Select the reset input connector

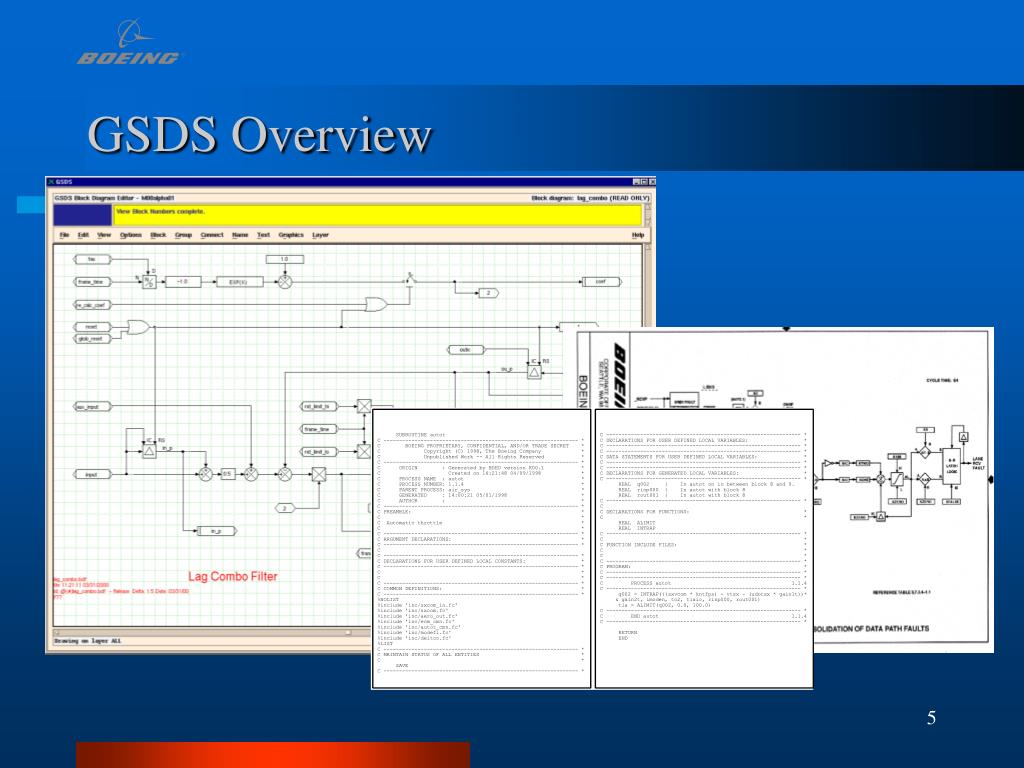pyautogui.click(x=92, y=327)
